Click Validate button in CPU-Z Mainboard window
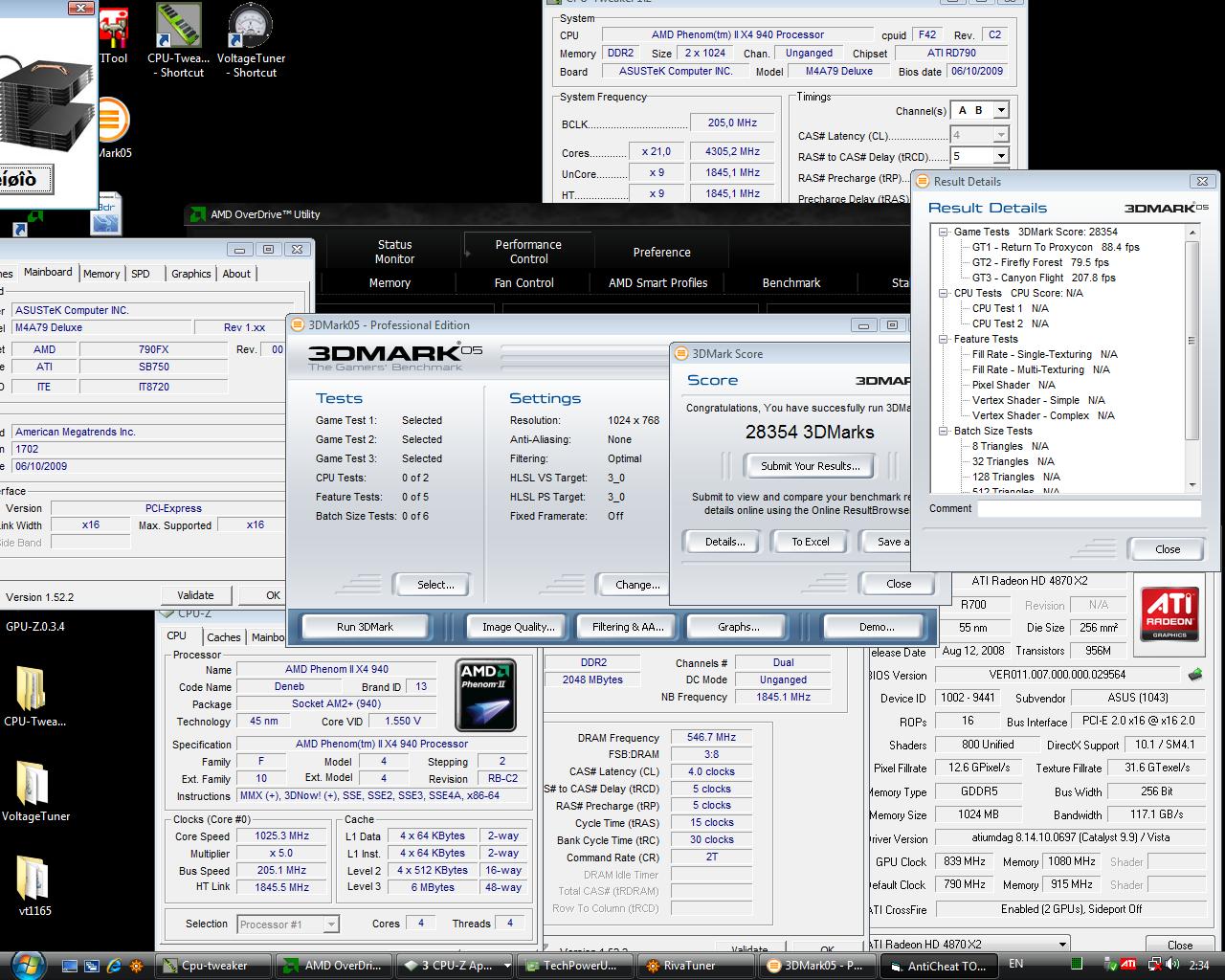The image size is (1225, 980). (x=195, y=595)
